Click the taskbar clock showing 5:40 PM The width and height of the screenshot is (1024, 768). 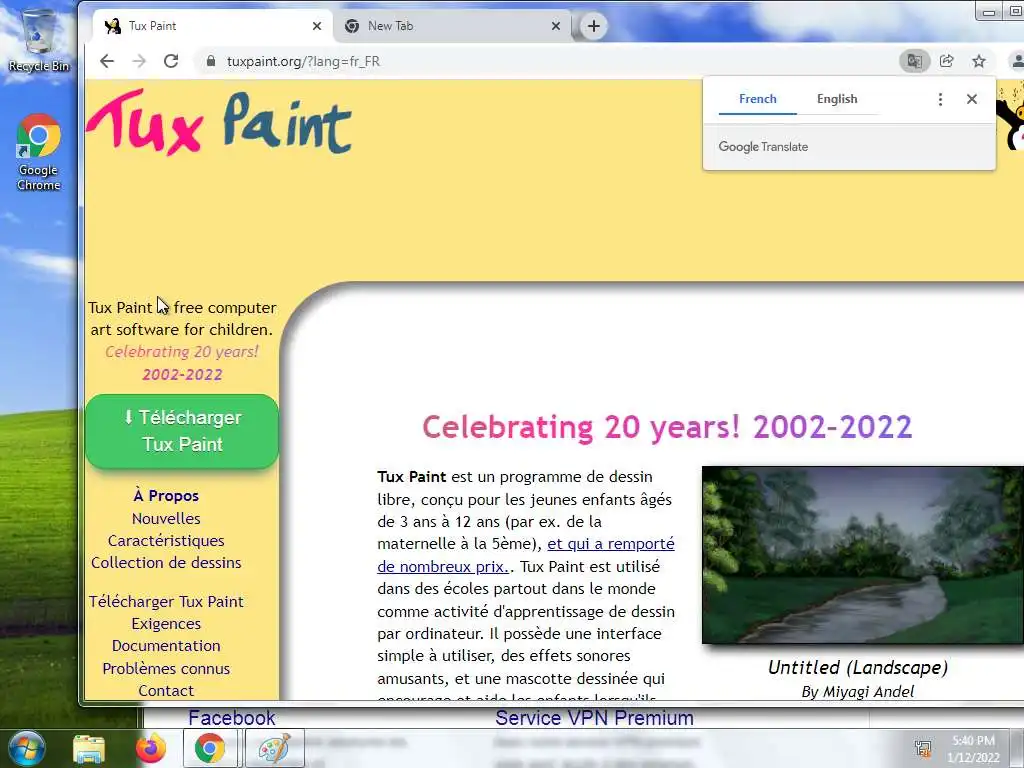973,749
